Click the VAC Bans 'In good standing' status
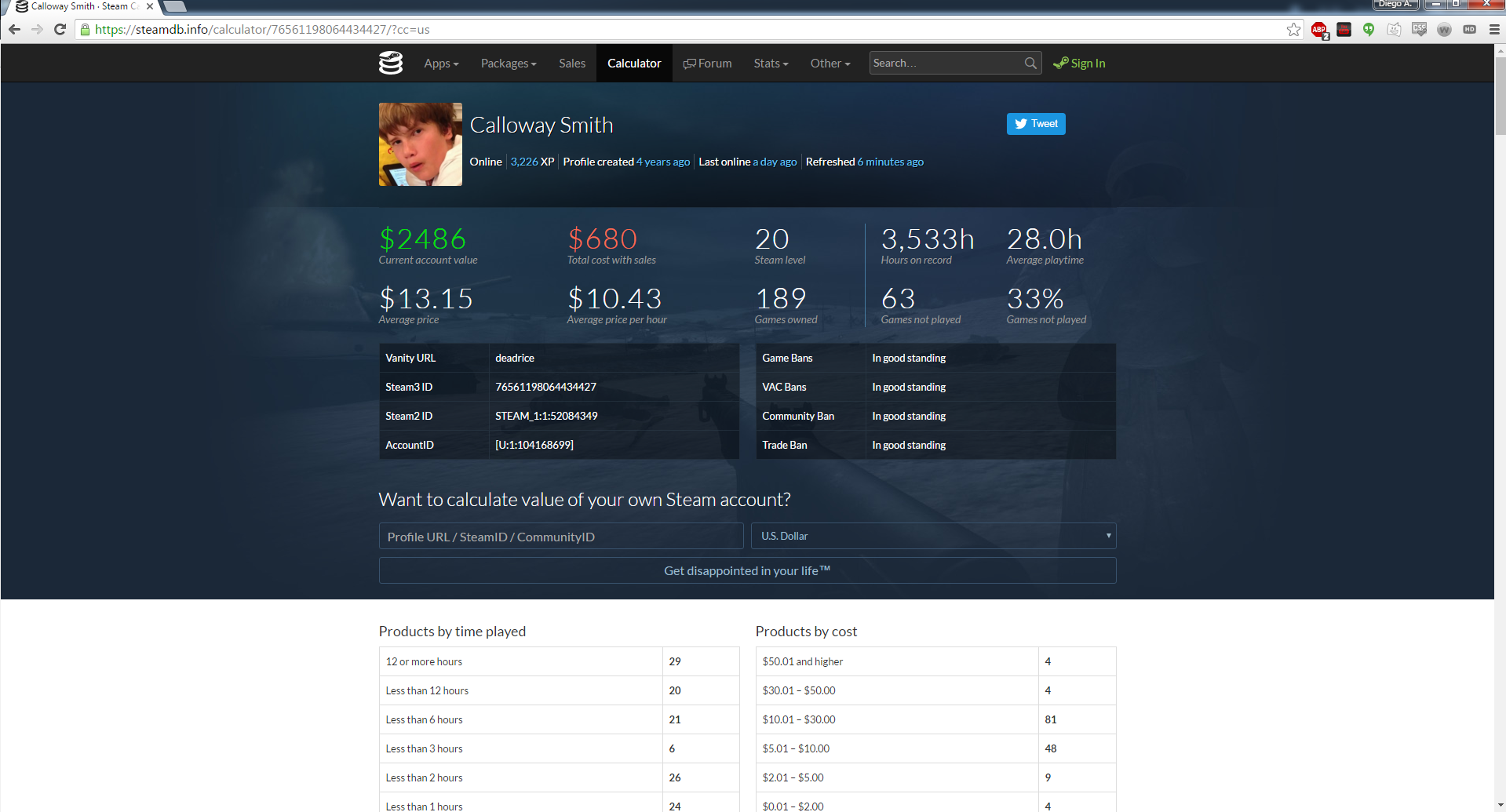Image resolution: width=1506 pixels, height=812 pixels. click(909, 387)
